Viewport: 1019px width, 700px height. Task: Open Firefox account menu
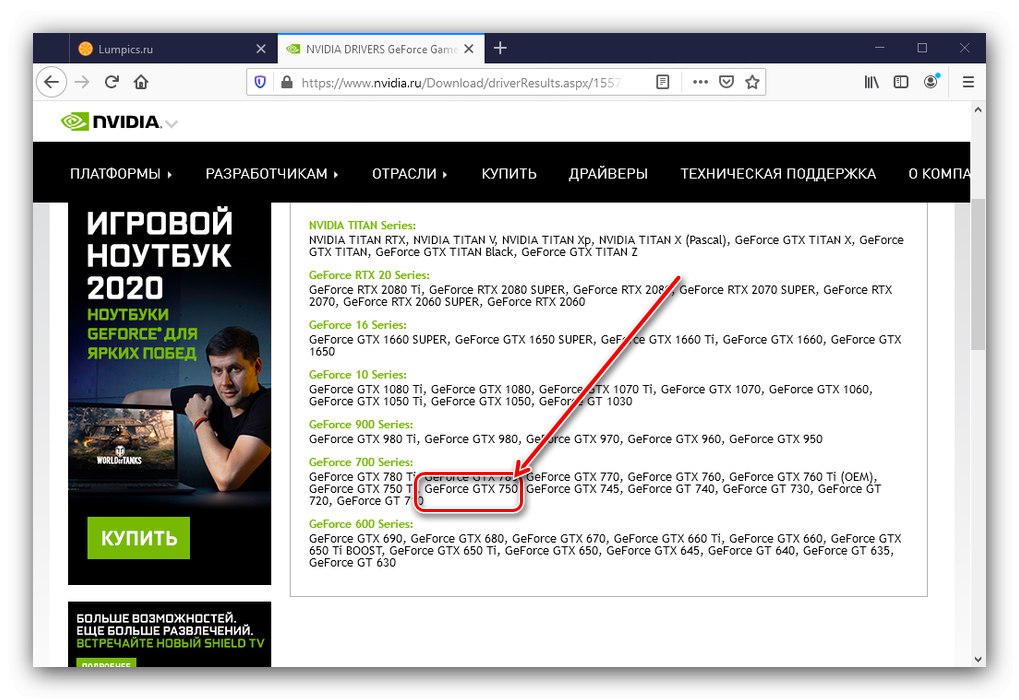pos(931,81)
